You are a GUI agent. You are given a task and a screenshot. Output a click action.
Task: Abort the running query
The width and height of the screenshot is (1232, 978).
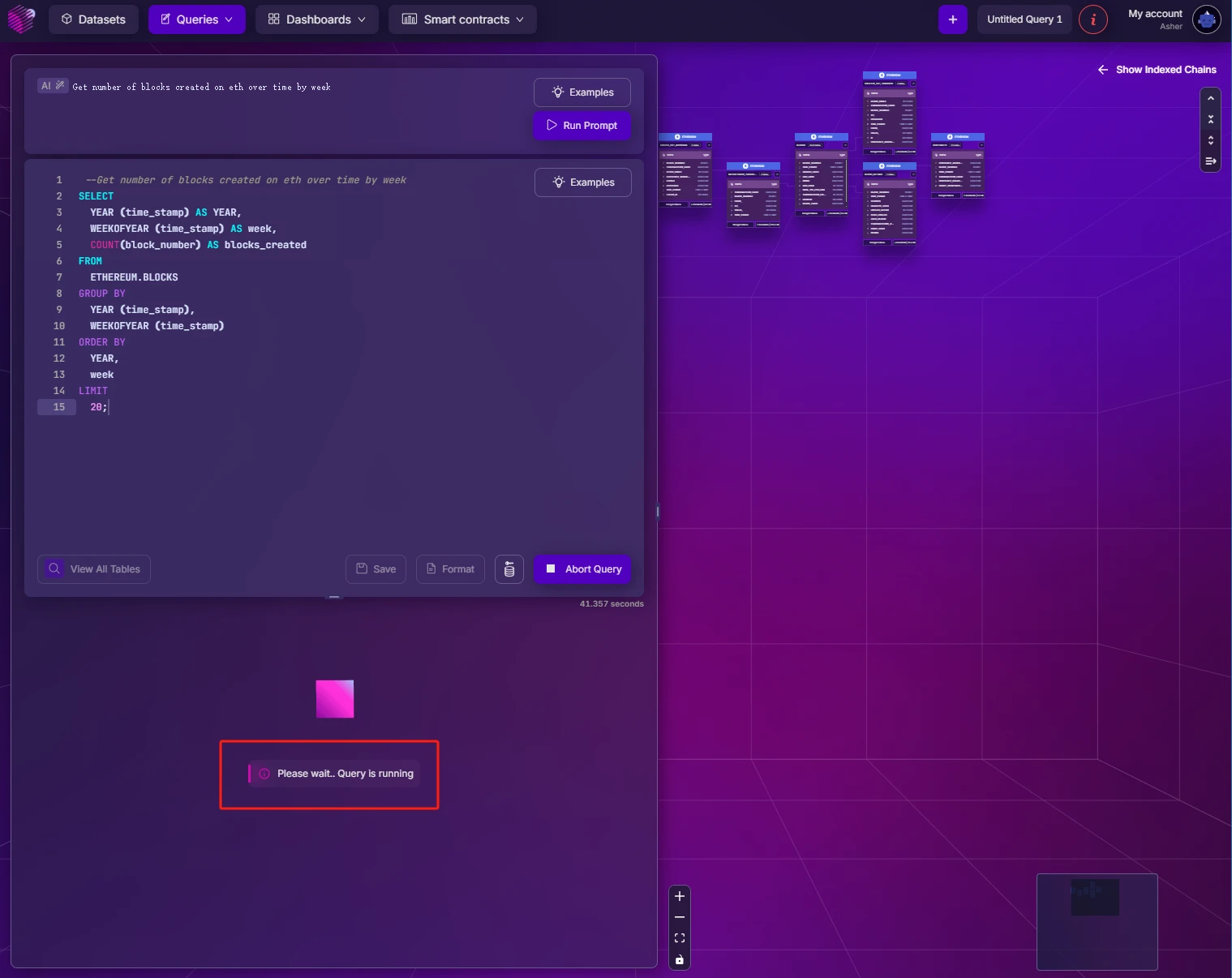[582, 569]
